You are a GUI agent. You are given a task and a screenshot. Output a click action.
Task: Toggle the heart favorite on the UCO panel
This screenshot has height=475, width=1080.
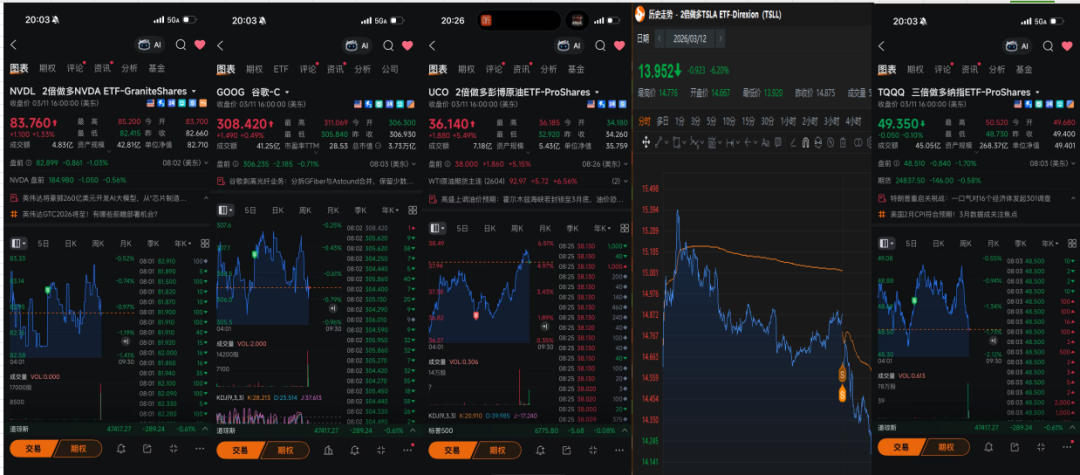[619, 45]
